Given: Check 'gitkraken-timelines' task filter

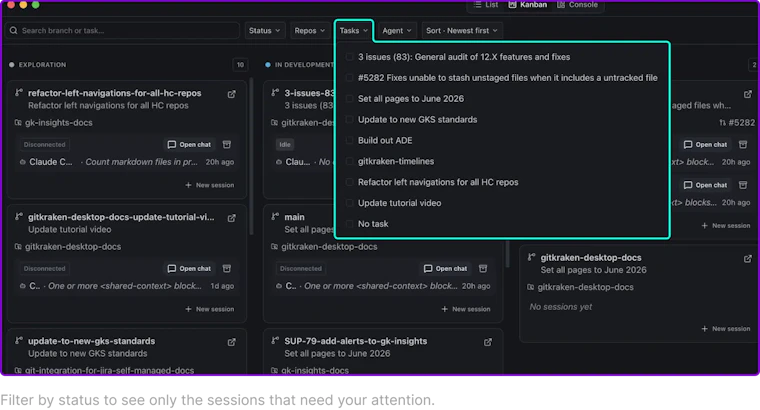Looking at the screenshot, I should pyautogui.click(x=349, y=161).
